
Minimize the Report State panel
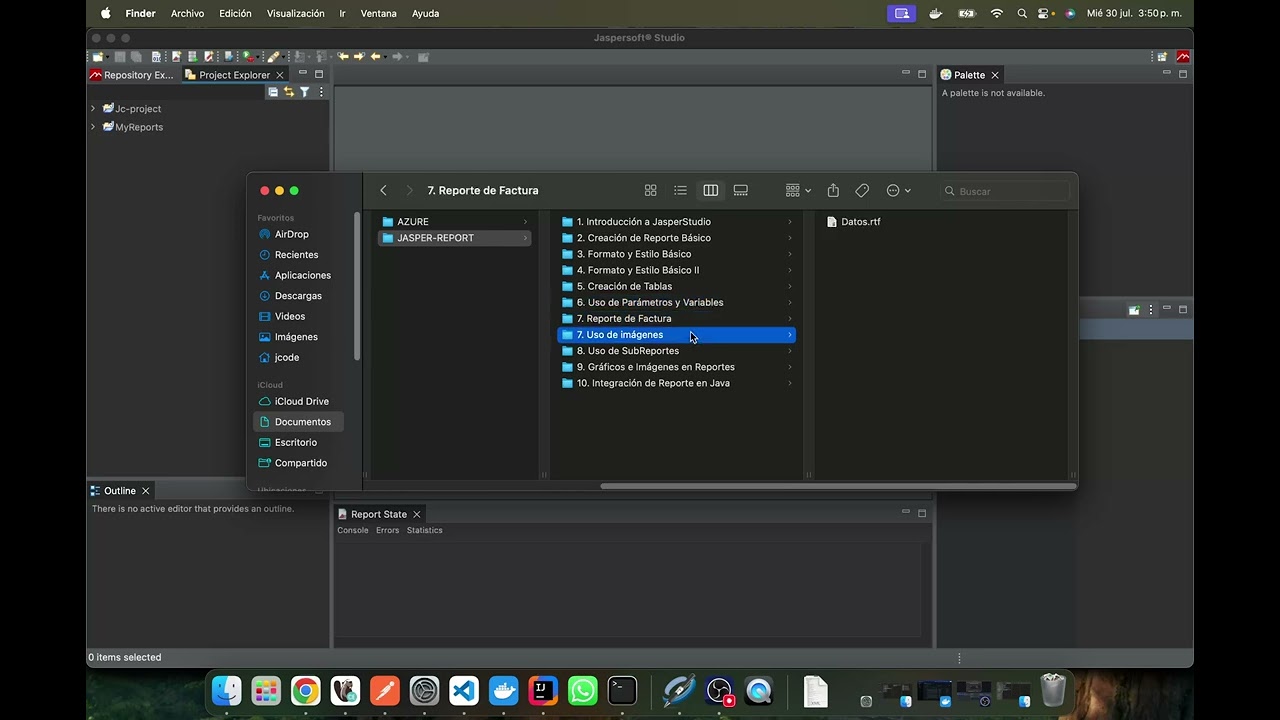[x=906, y=513]
